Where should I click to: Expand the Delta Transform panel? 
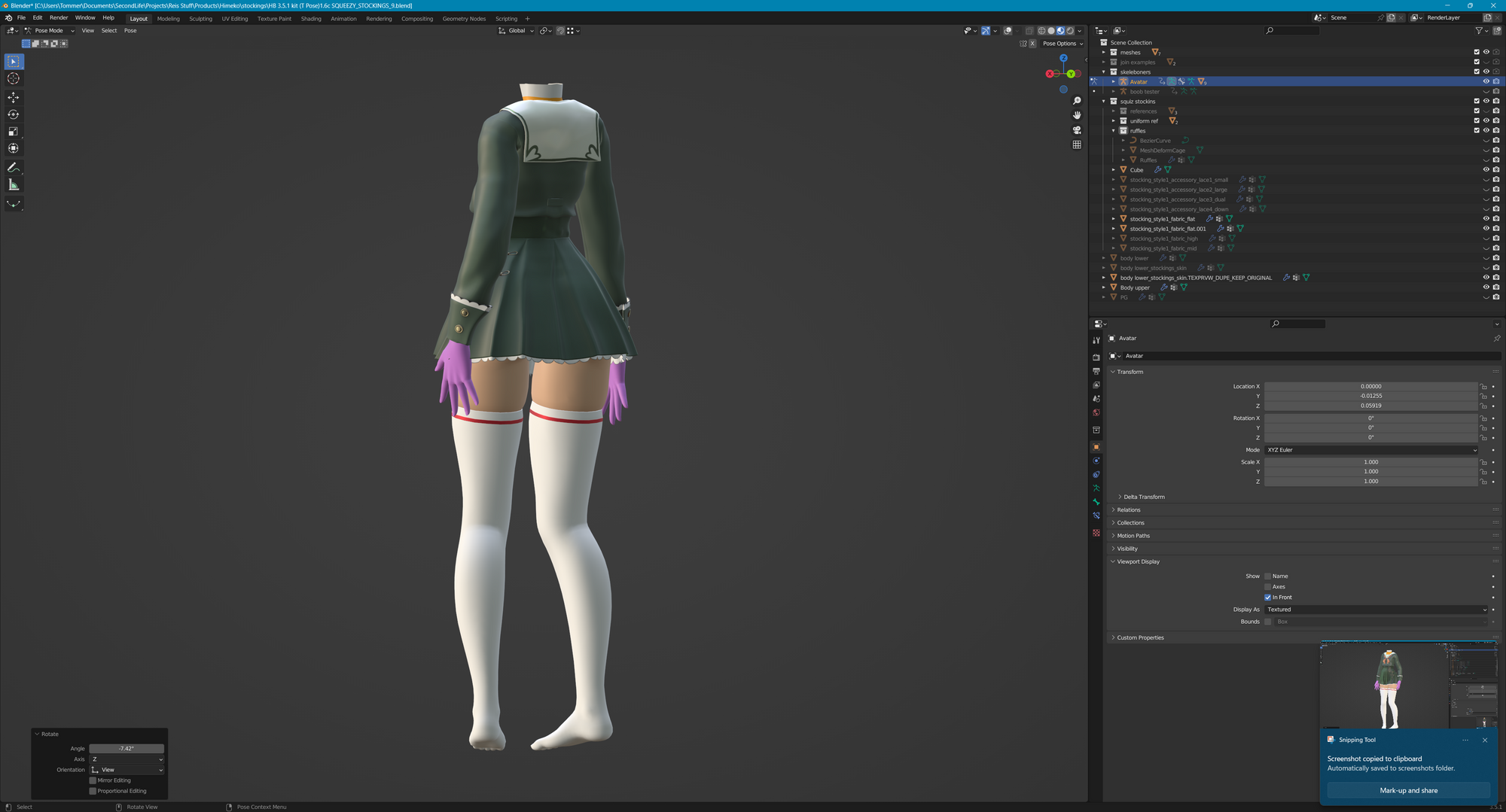click(x=1144, y=497)
